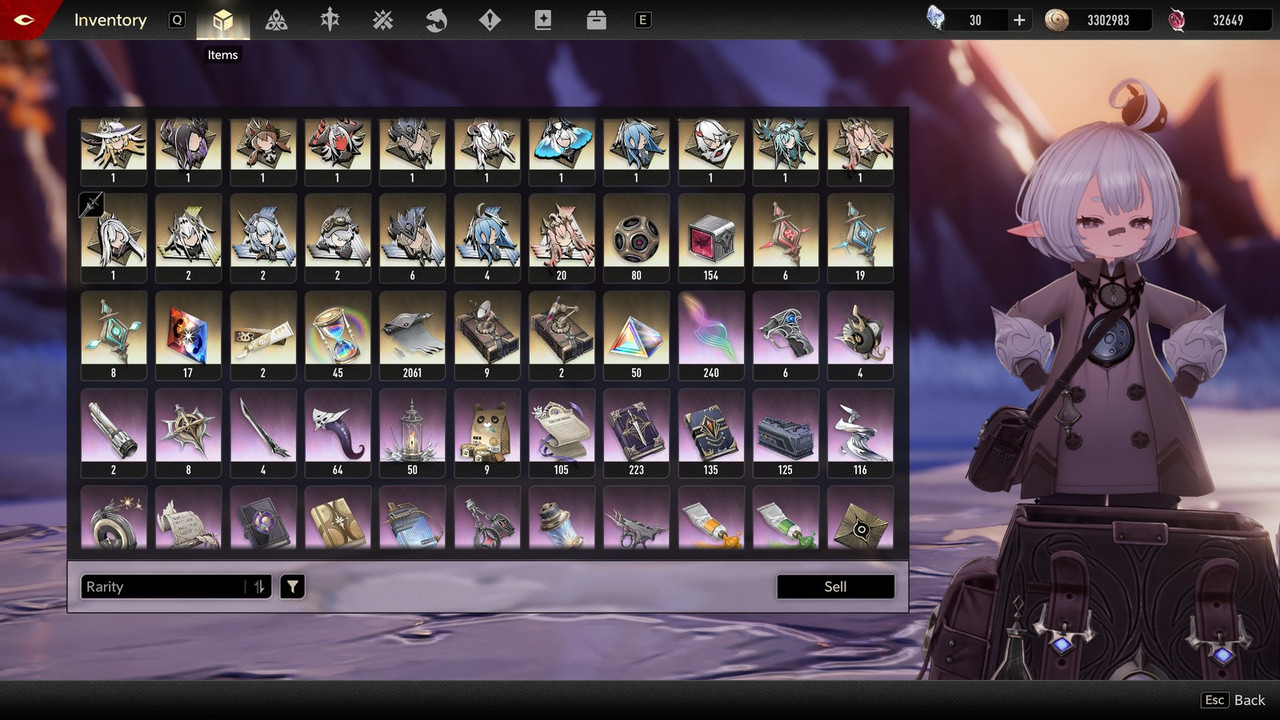Click the E next-tab key hint

pos(643,20)
